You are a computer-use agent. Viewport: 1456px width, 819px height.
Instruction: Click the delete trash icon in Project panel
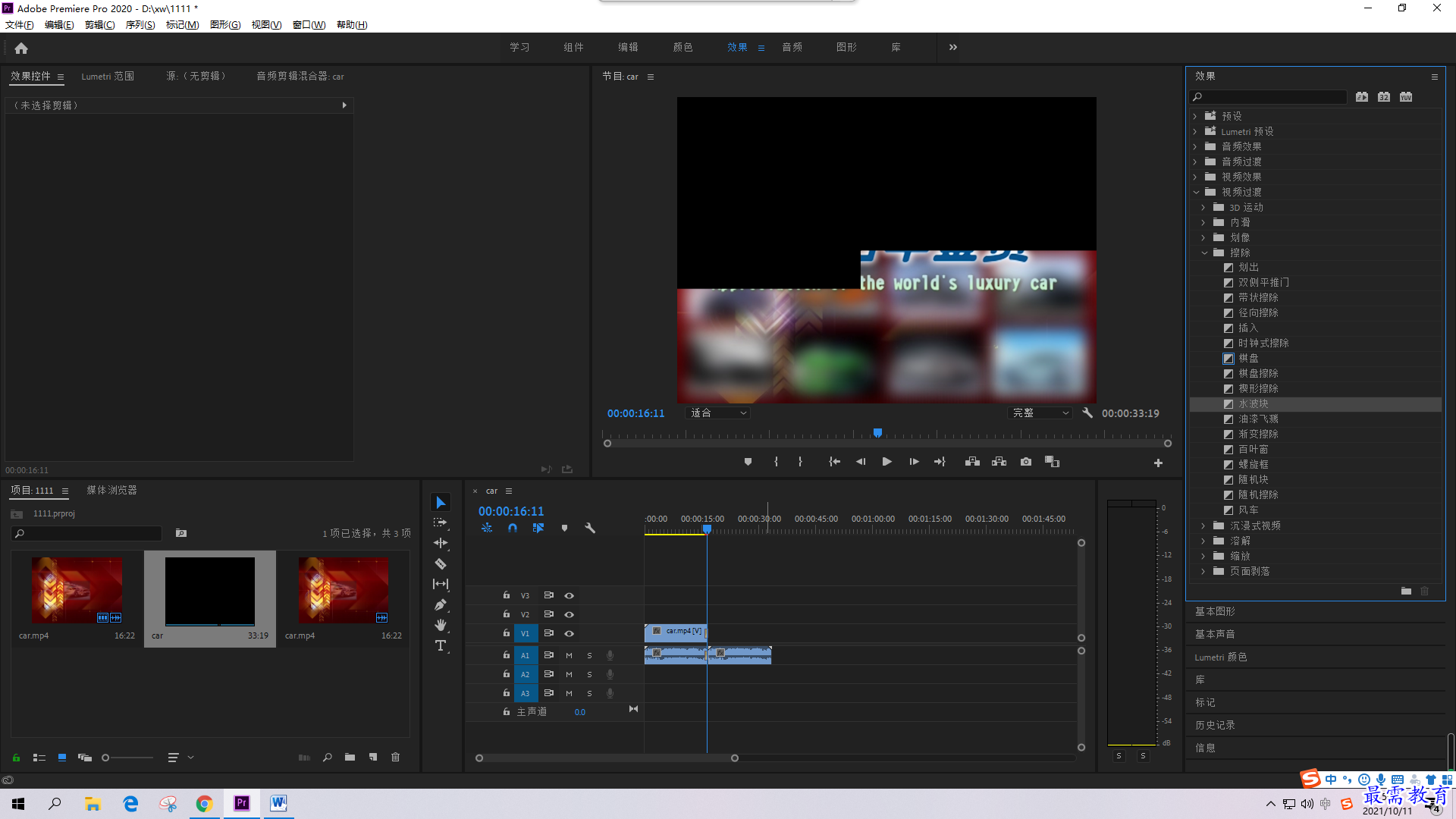pos(395,757)
